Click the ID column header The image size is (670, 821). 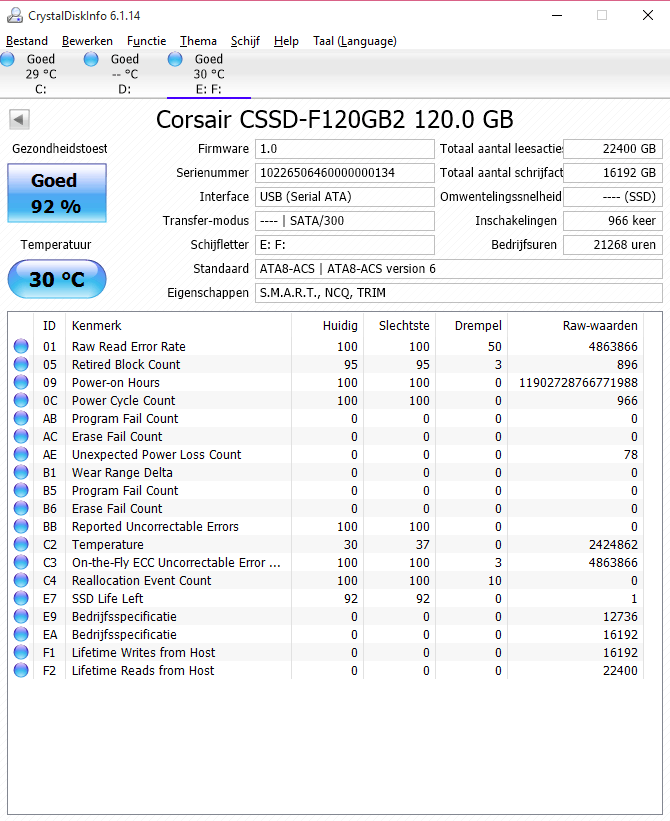(x=49, y=326)
